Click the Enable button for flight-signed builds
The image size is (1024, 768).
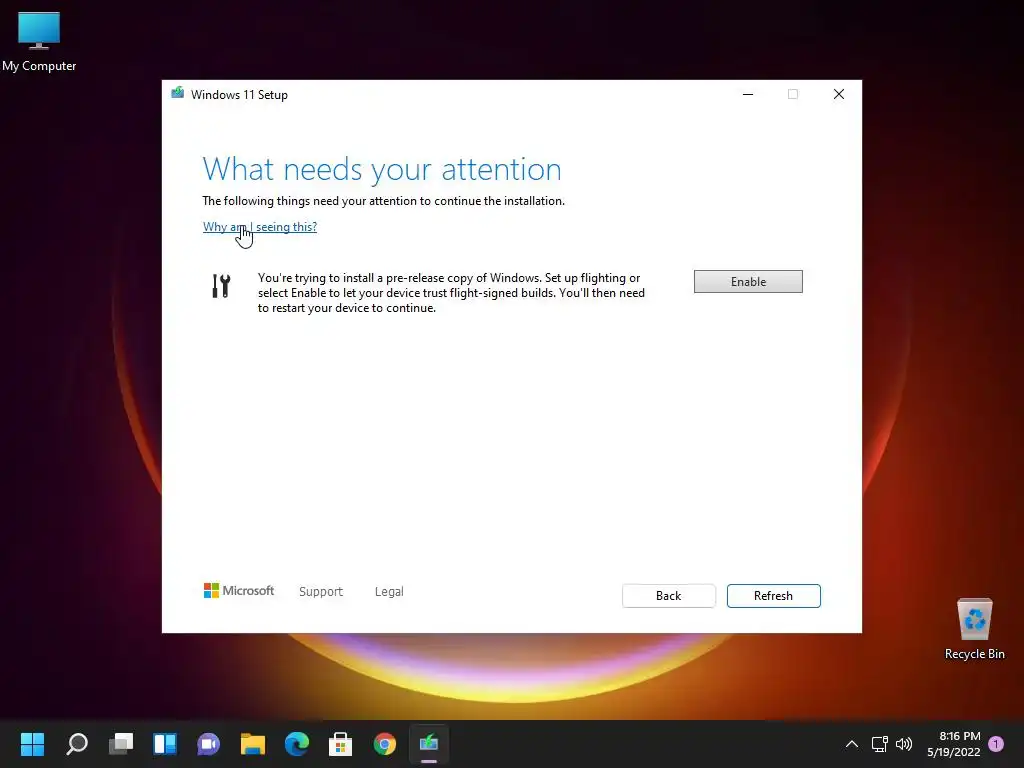pos(748,281)
